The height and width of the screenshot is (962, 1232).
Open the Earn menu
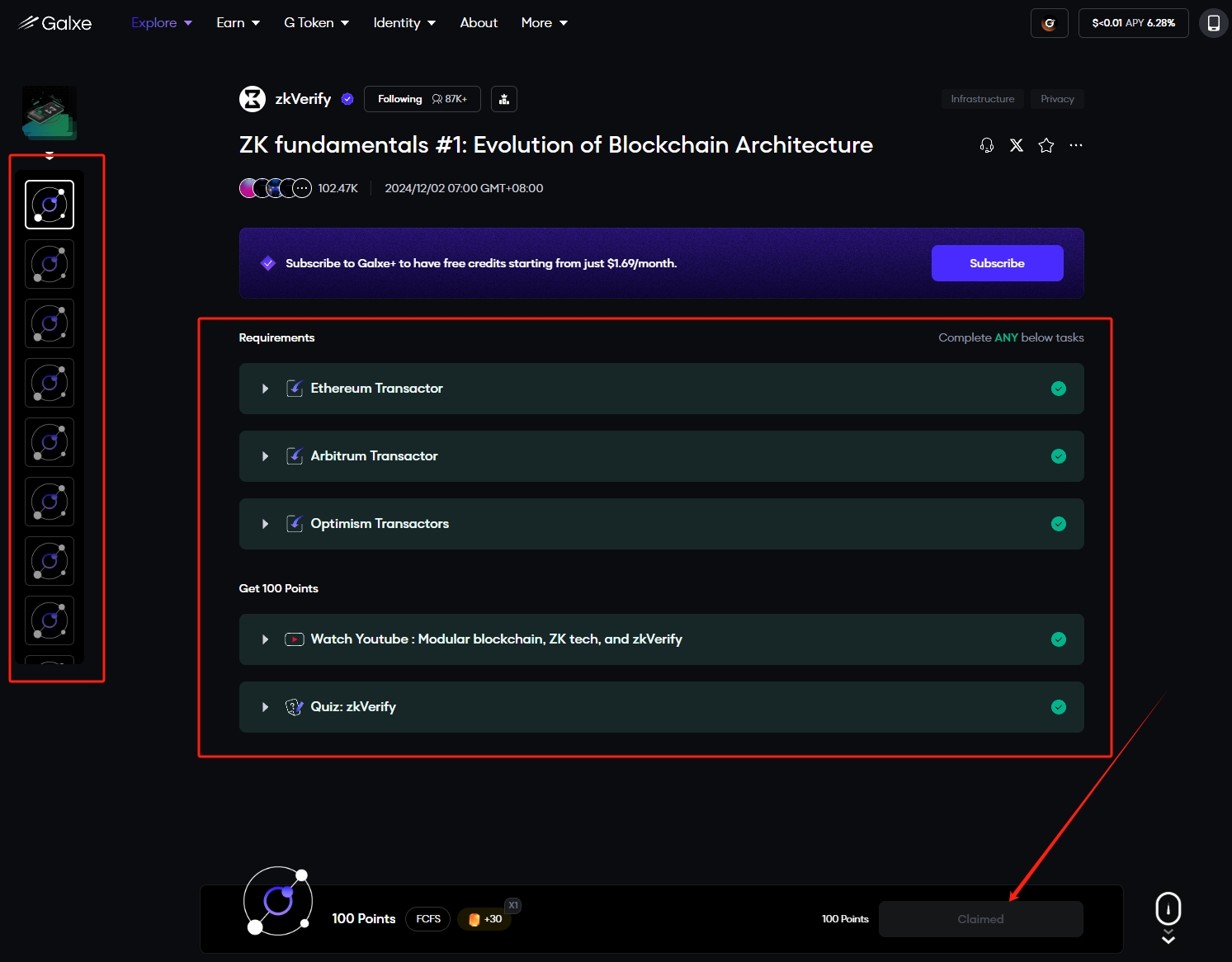click(x=238, y=23)
